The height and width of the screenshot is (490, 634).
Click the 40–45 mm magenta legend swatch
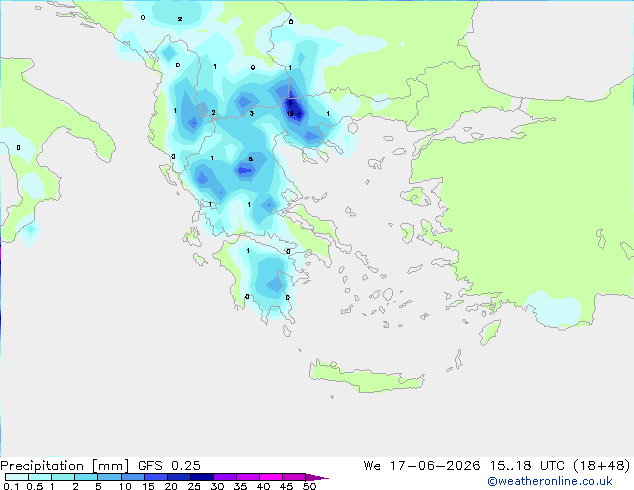click(271, 477)
